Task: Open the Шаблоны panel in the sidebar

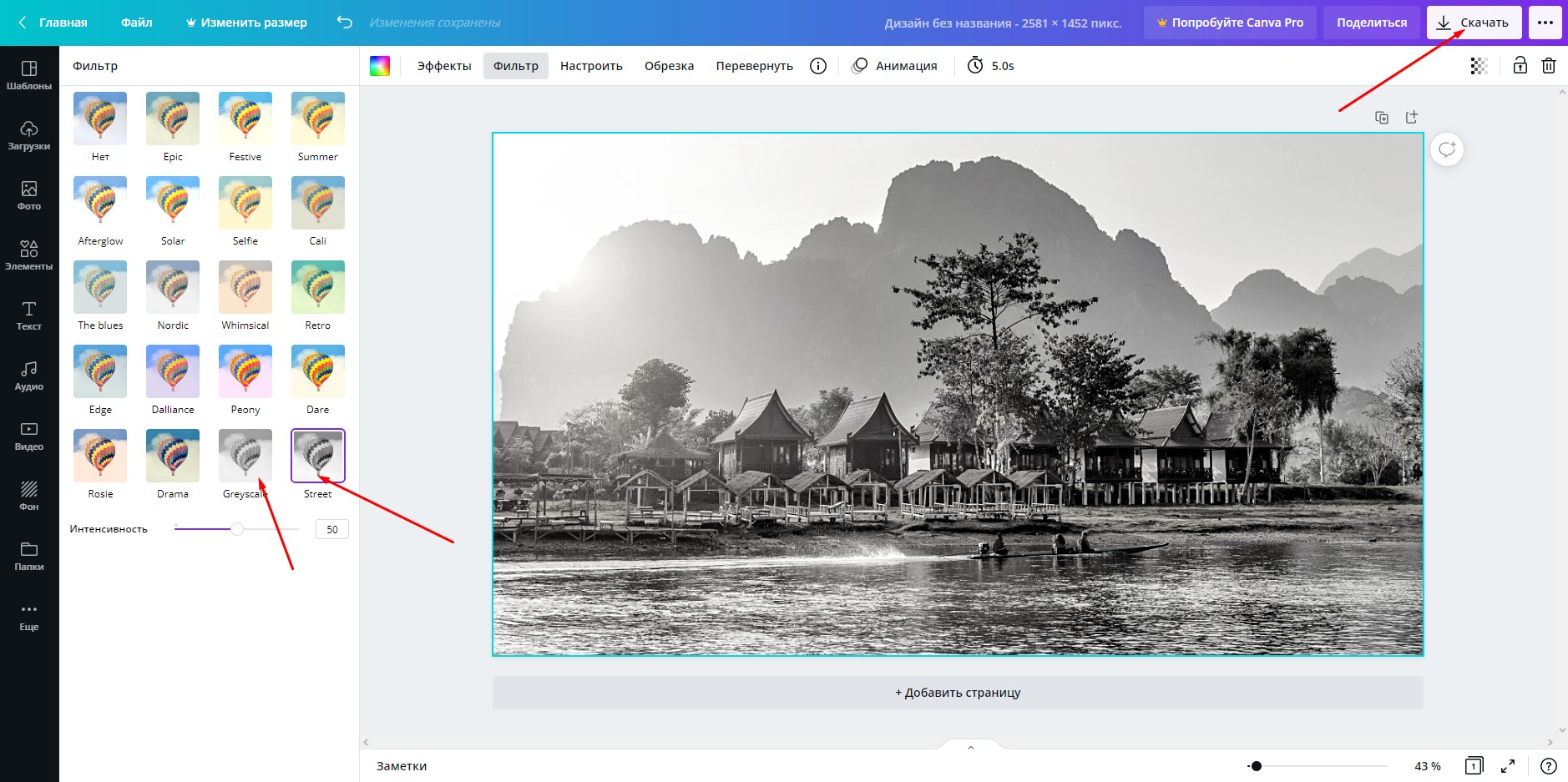Action: (x=29, y=75)
